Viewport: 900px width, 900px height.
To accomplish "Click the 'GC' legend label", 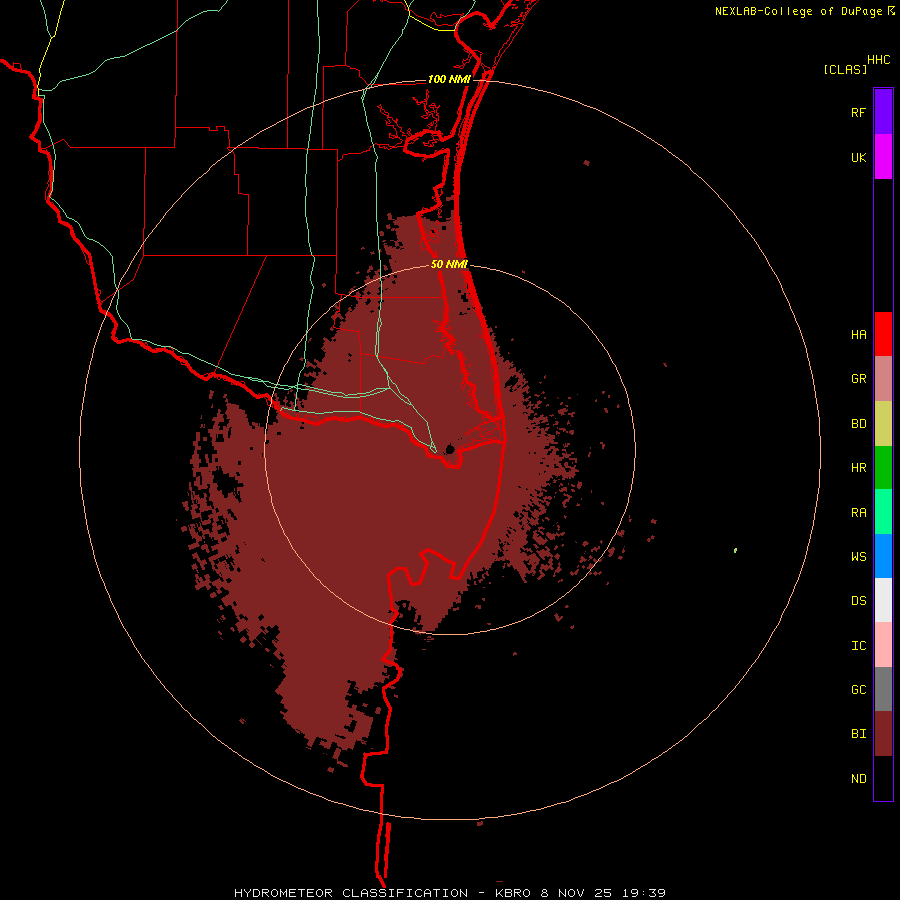I will tap(859, 690).
